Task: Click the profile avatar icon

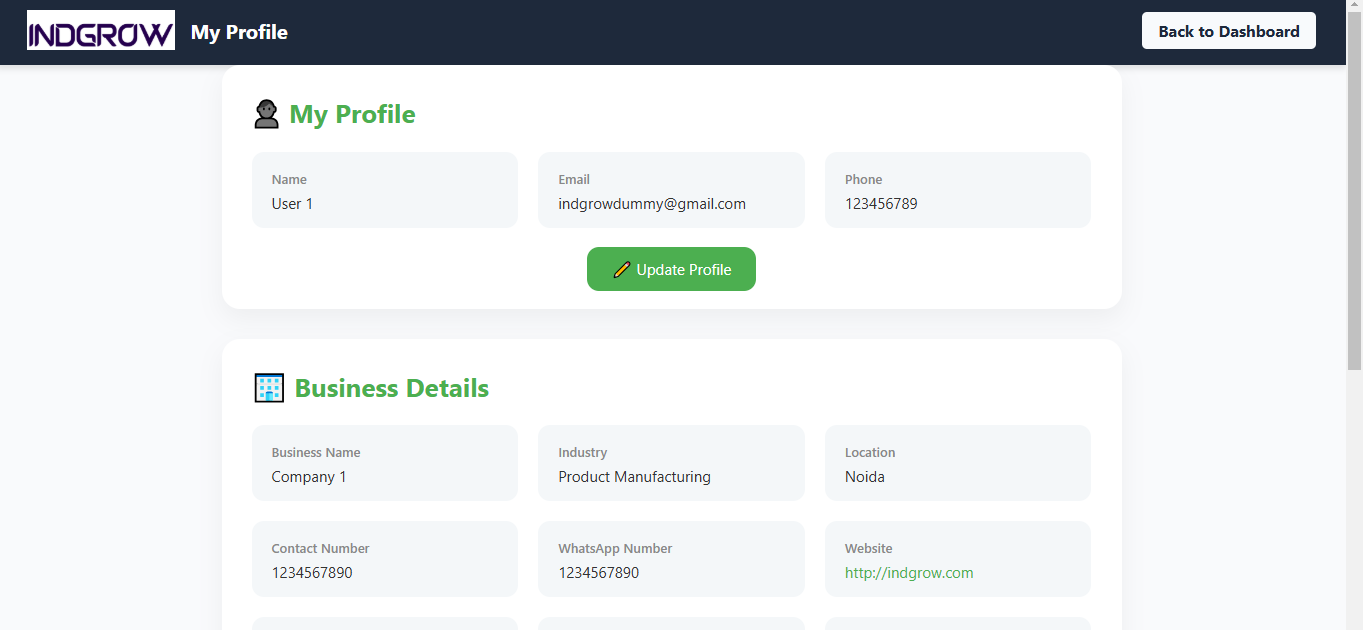Action: 266,114
